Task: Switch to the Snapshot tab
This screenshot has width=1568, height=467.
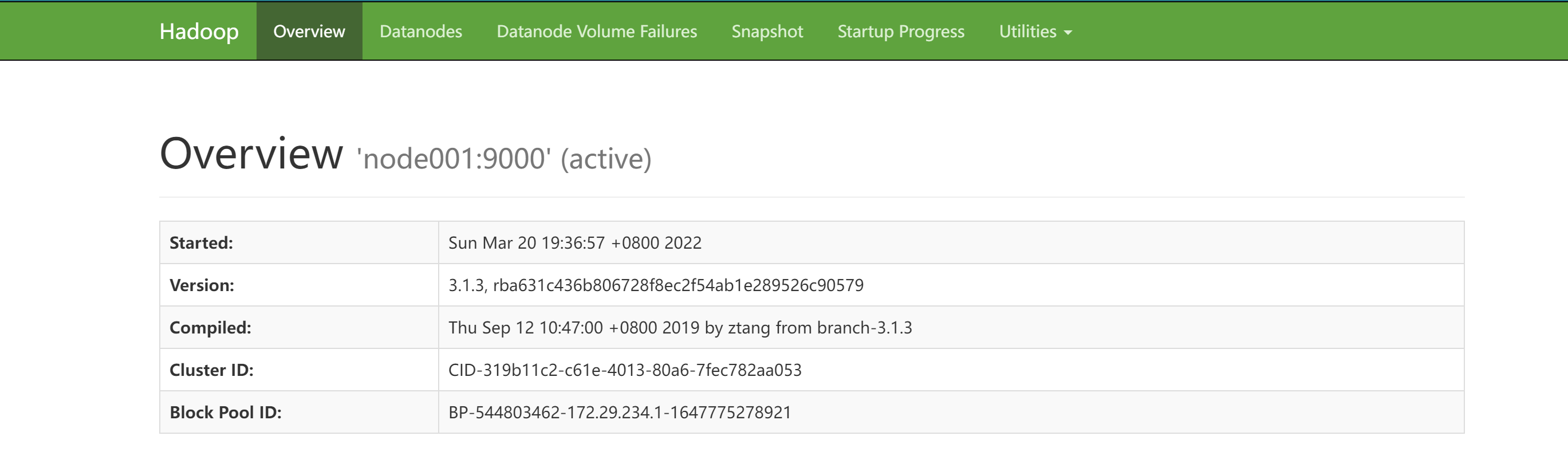Action: point(767,31)
